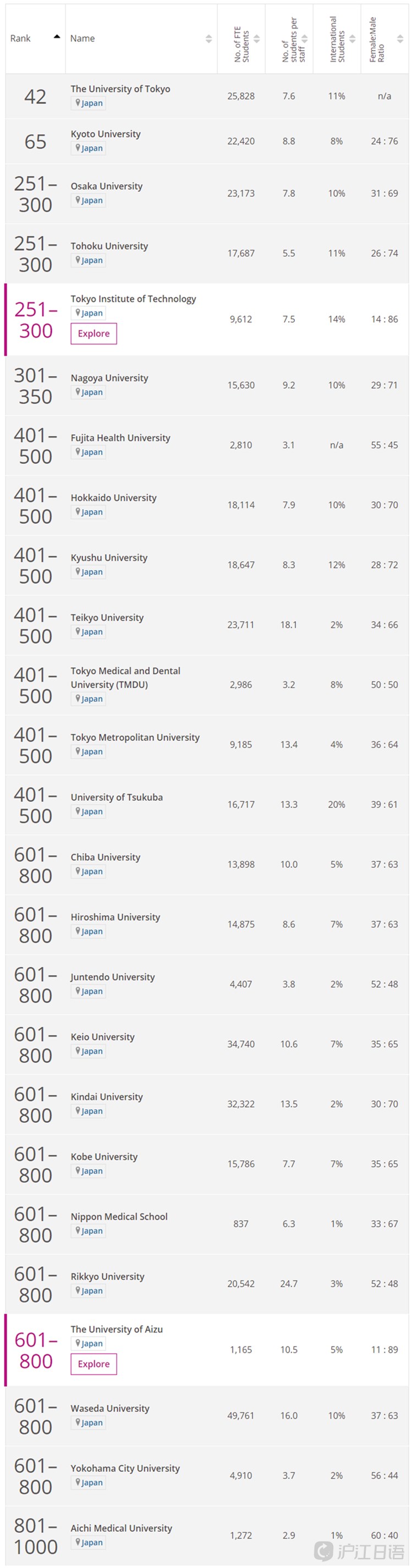Image resolution: width=412 pixels, height=1568 pixels.
Task: Open Tohoku University link
Action: click(x=109, y=246)
